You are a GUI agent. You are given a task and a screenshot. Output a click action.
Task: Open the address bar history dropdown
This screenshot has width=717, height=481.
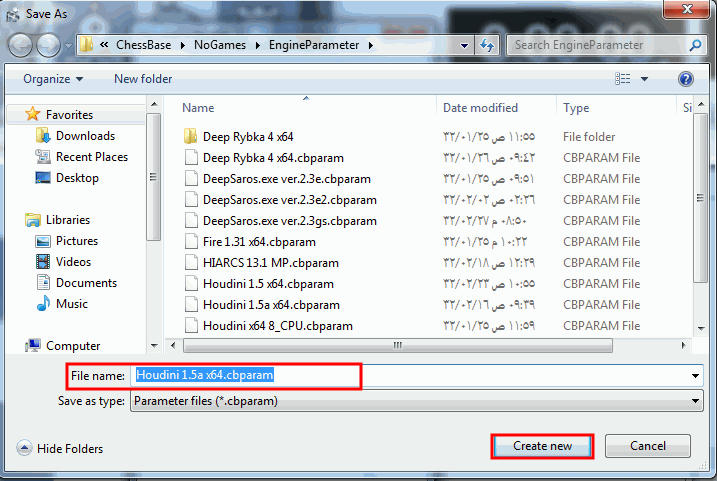464,45
